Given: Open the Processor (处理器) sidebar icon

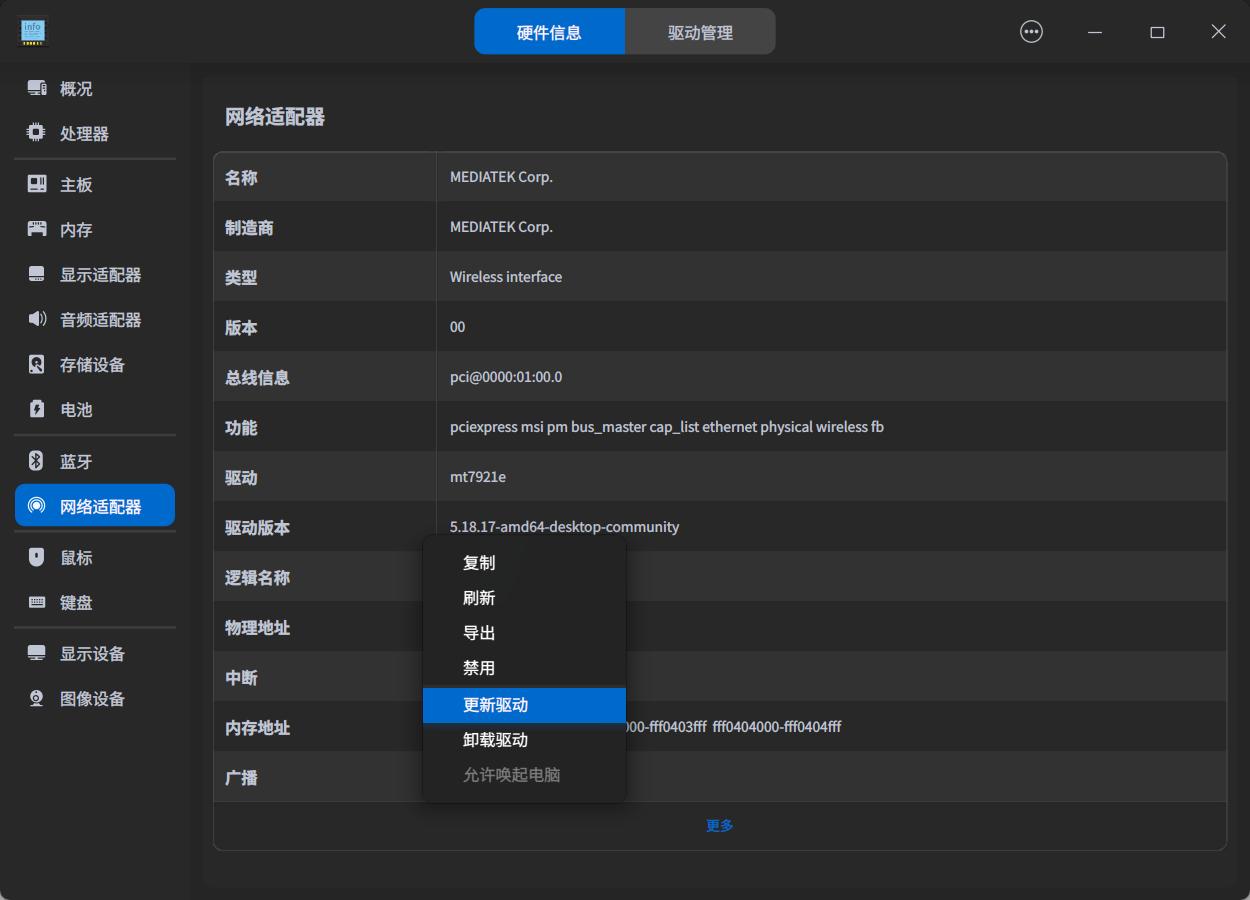Looking at the screenshot, I should (x=37, y=133).
